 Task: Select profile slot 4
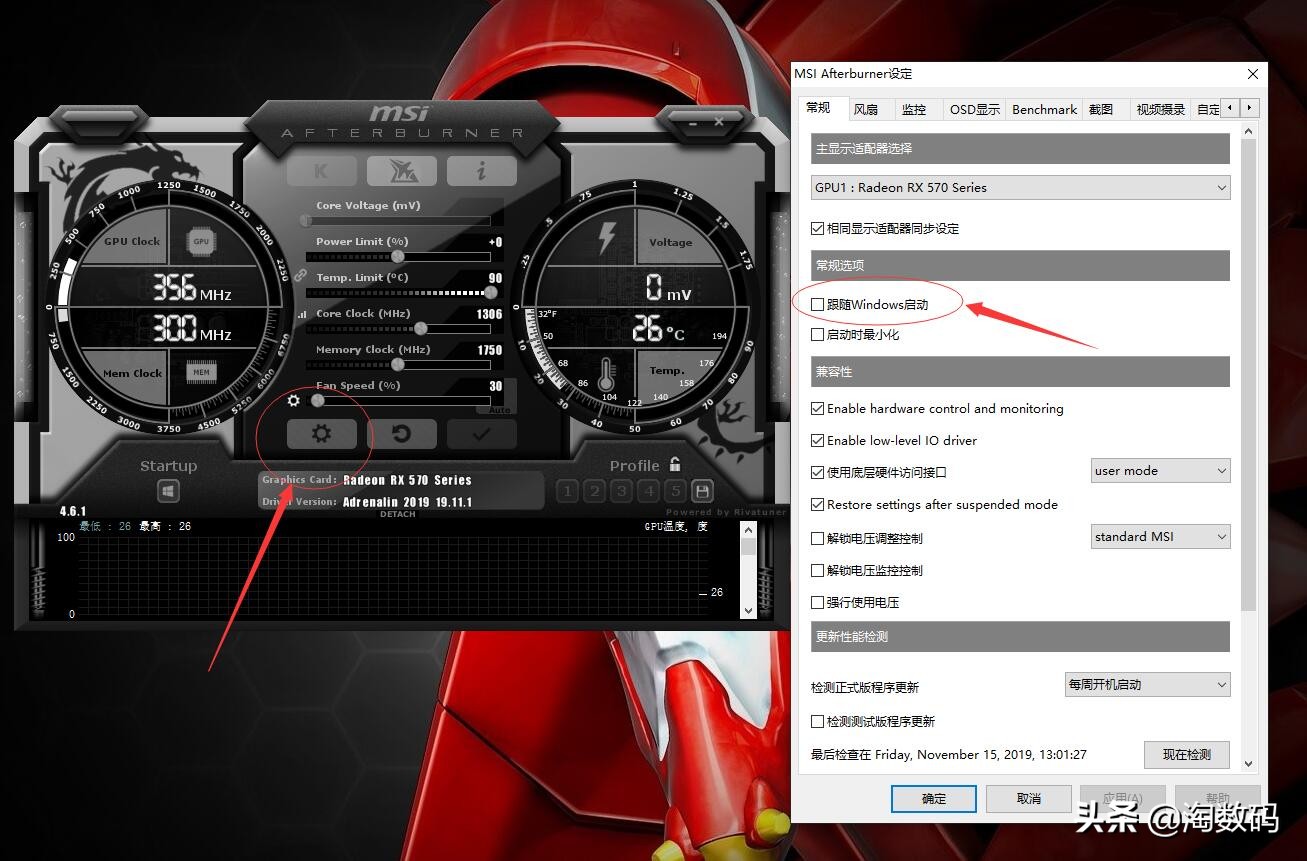coord(649,491)
